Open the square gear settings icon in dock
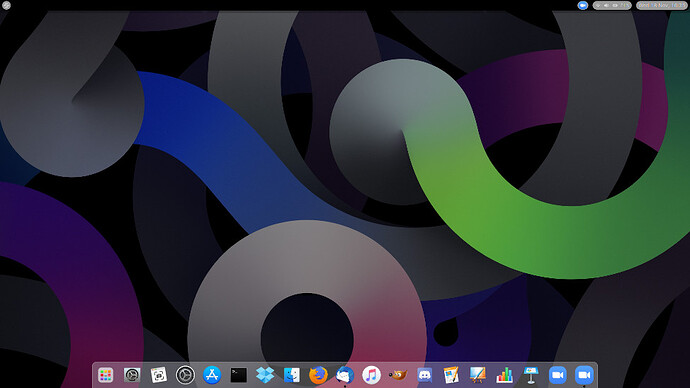Image resolution: width=690 pixels, height=388 pixels. (132, 375)
